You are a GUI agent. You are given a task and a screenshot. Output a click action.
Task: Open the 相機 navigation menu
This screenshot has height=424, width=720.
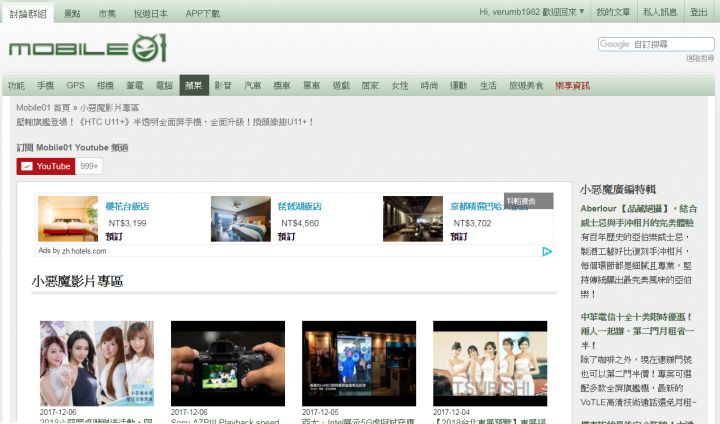click(x=105, y=85)
